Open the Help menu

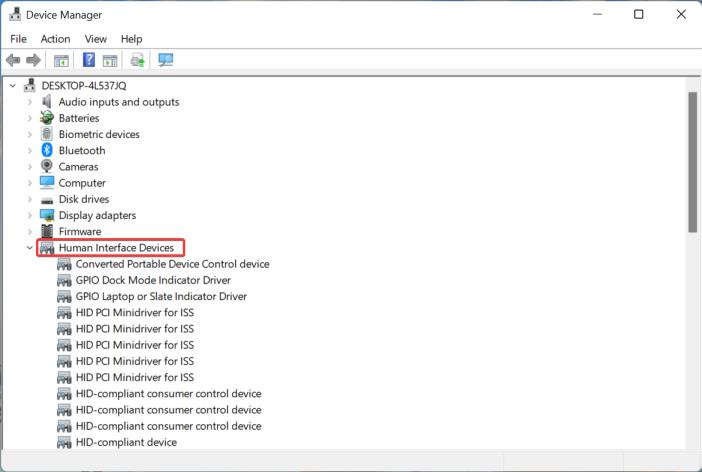[x=132, y=39]
